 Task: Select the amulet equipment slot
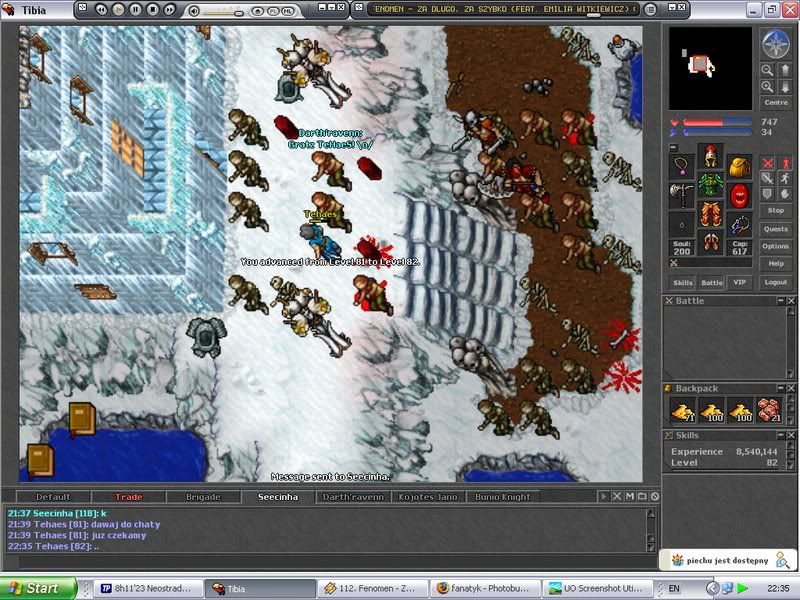click(682, 166)
